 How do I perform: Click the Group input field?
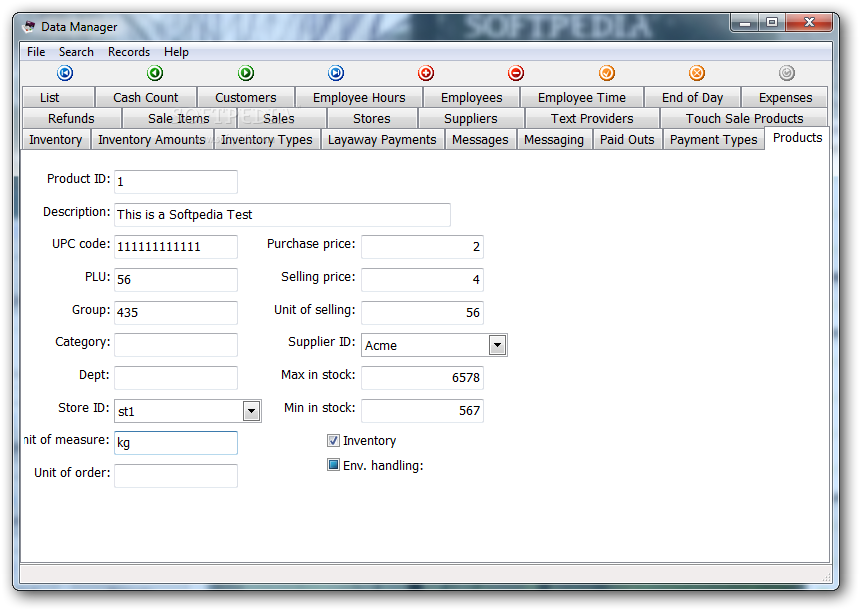pos(176,312)
